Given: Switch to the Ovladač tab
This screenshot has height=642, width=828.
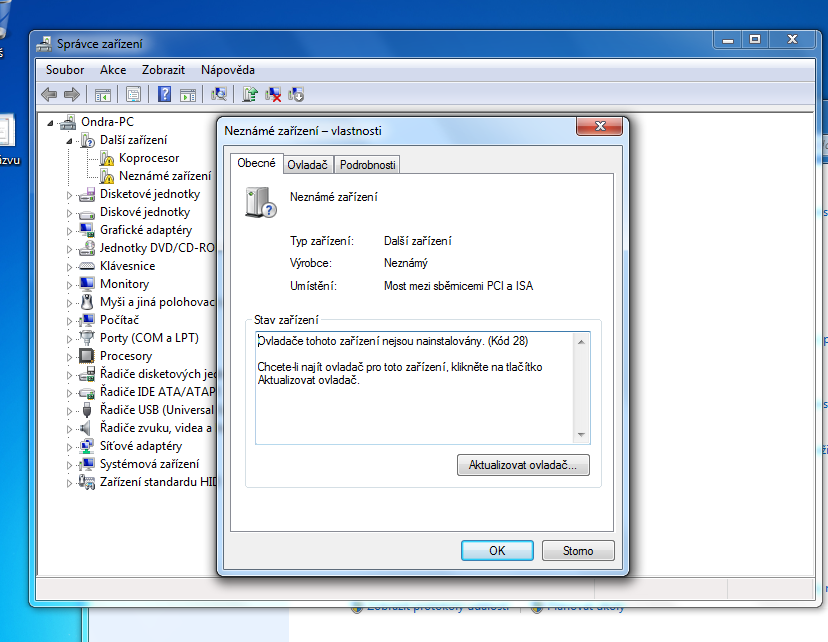Looking at the screenshot, I should coord(307,165).
